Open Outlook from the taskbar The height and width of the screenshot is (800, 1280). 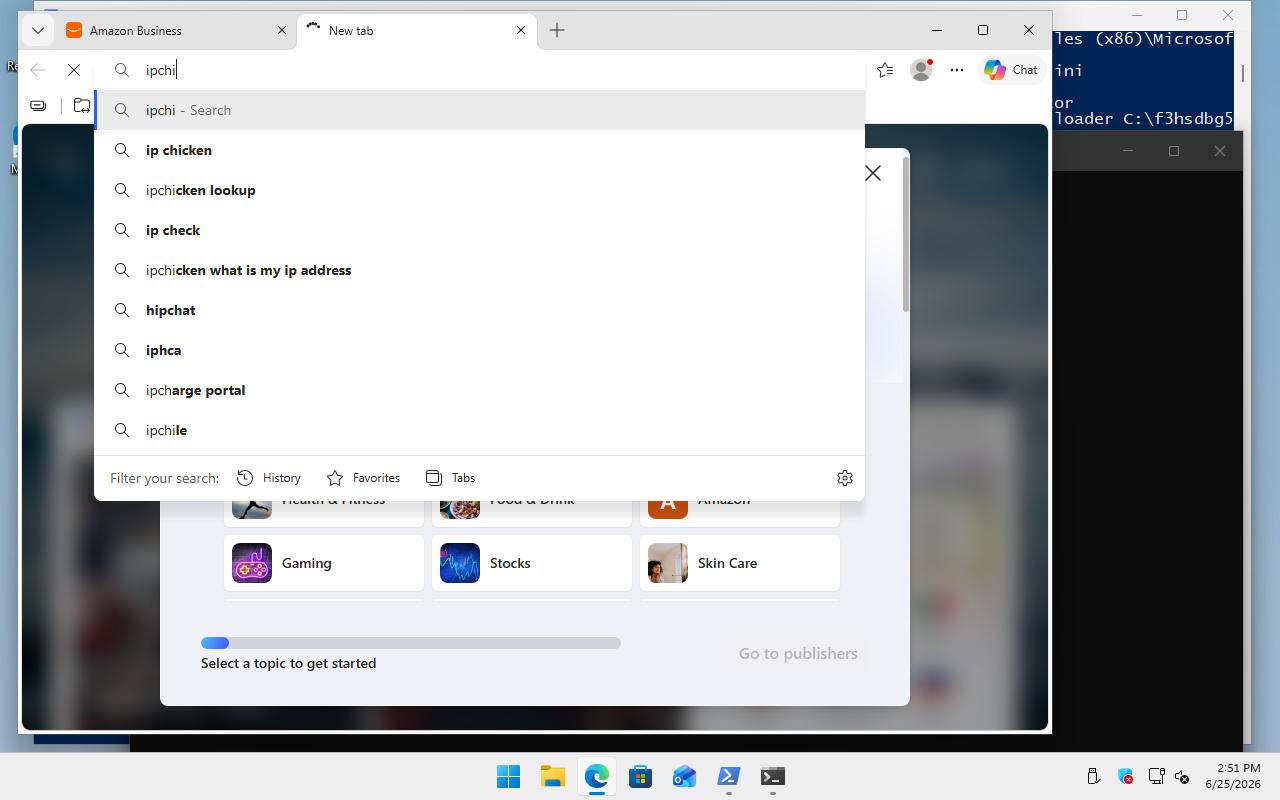coord(685,777)
